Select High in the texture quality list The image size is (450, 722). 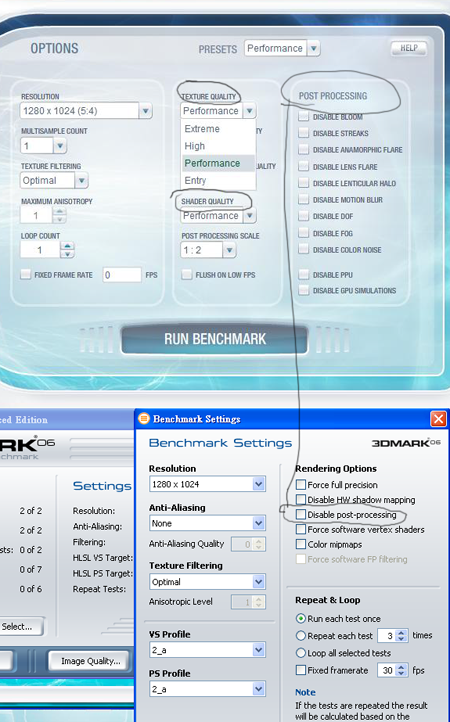tap(218, 146)
